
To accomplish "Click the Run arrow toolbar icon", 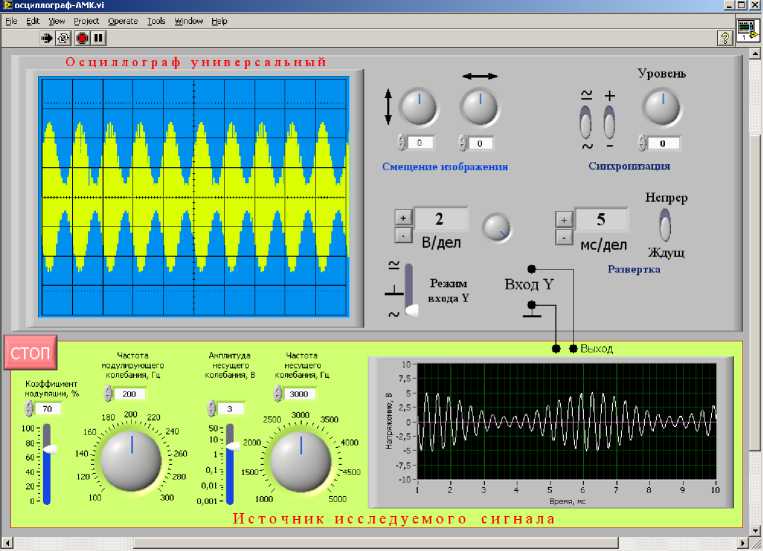I will (x=46, y=38).
